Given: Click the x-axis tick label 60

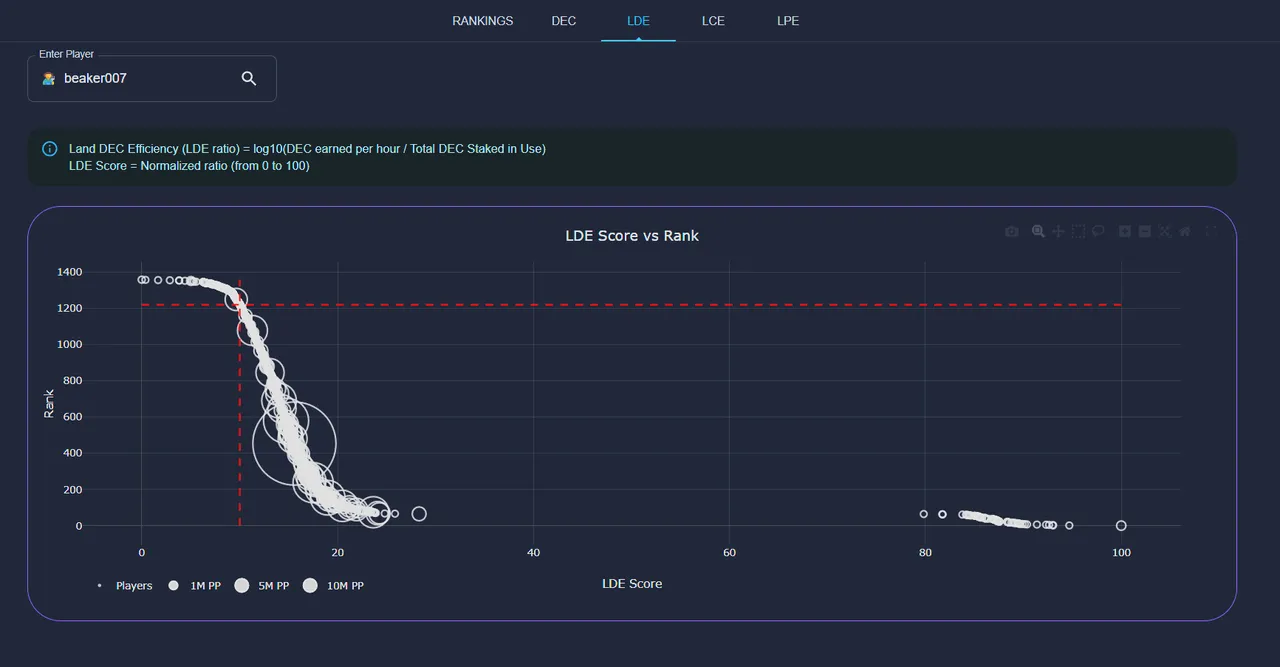Looking at the screenshot, I should (x=729, y=552).
